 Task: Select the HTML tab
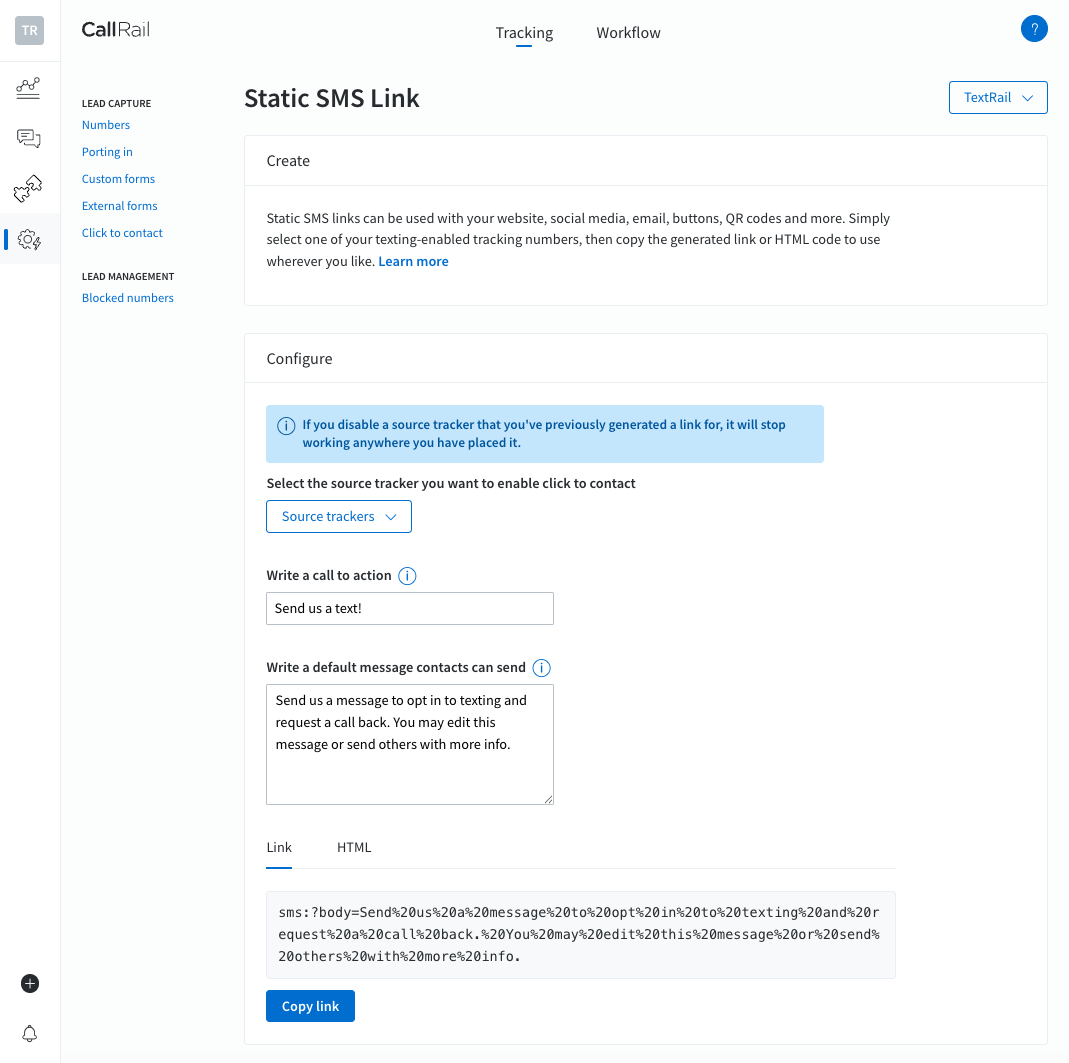[354, 848]
